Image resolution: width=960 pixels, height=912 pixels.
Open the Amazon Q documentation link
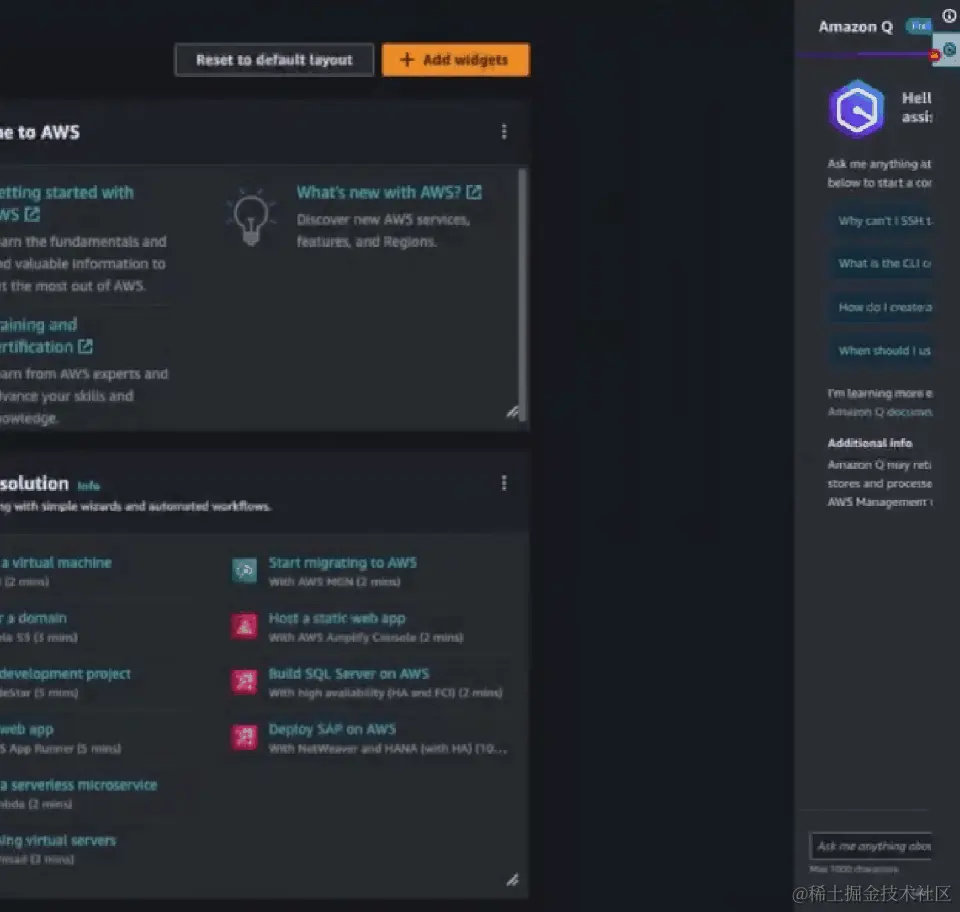pos(880,412)
